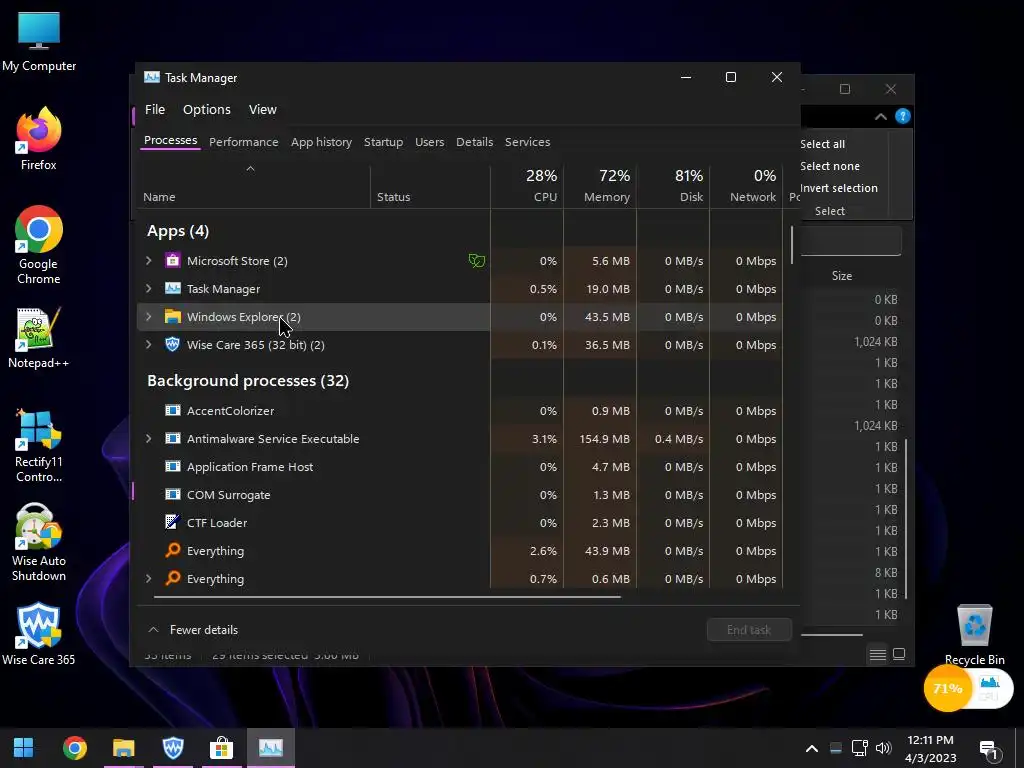Image resolution: width=1024 pixels, height=768 pixels.
Task: Open My Computer desktop icon
Action: point(39,41)
